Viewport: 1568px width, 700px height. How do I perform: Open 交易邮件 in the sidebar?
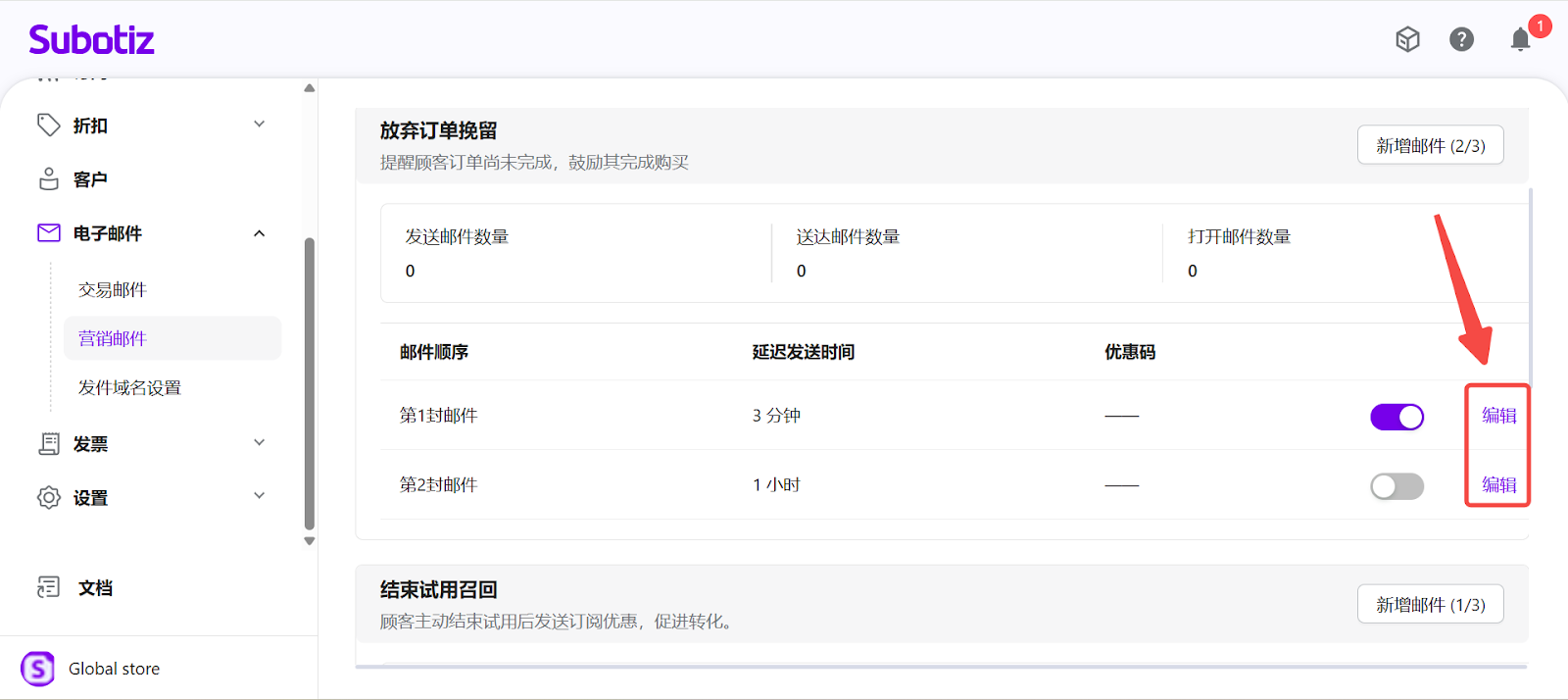pyautogui.click(x=113, y=289)
